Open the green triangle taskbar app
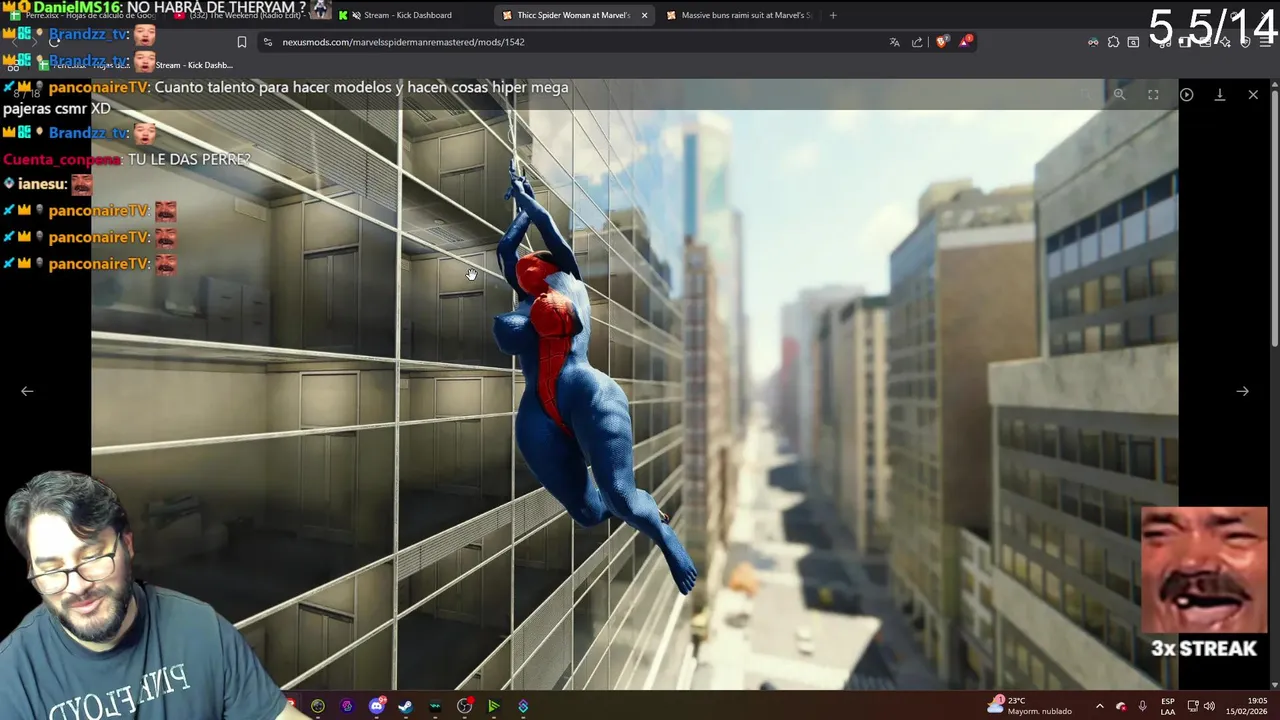 click(x=493, y=706)
